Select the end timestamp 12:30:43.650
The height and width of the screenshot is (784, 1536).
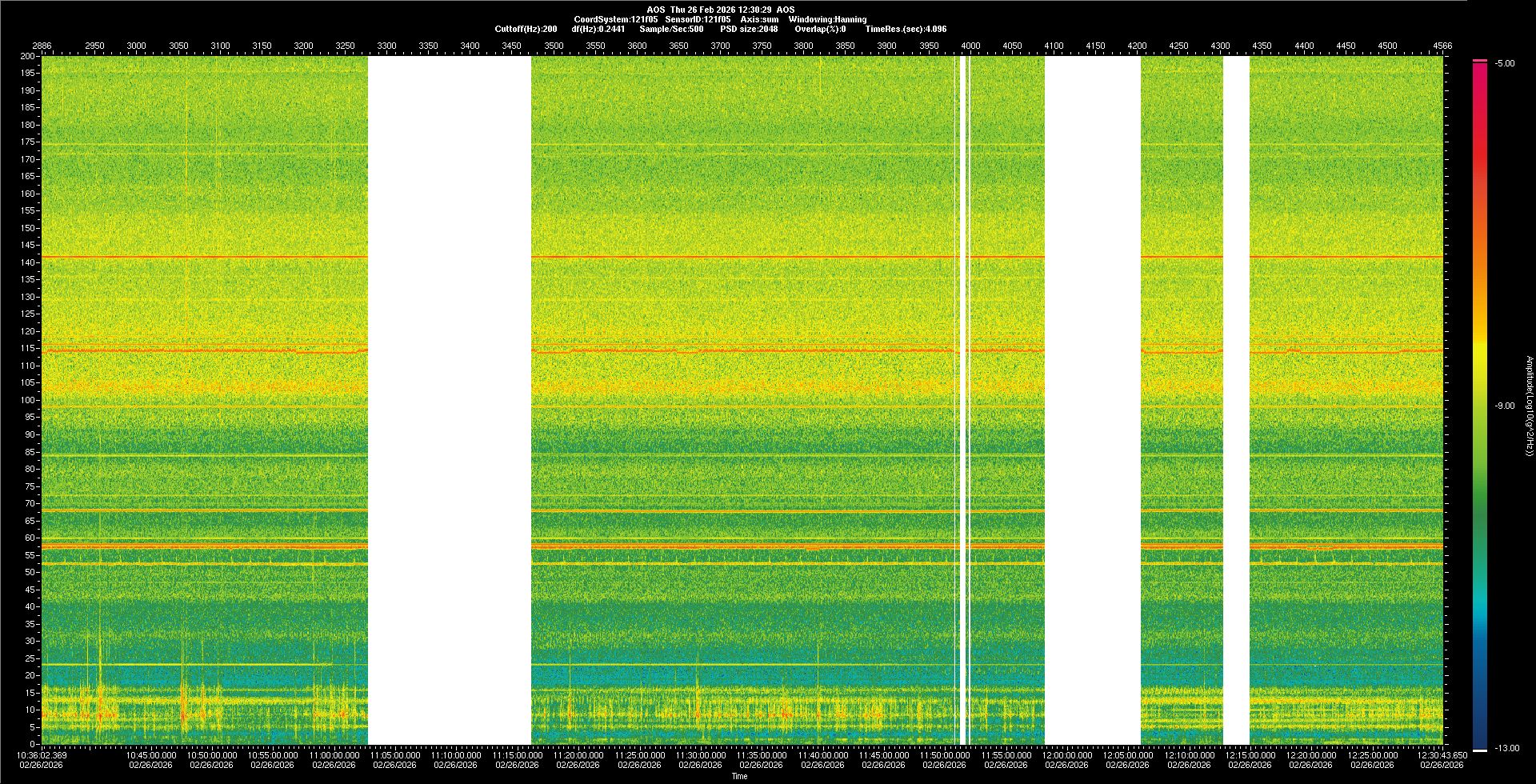tap(1442, 755)
